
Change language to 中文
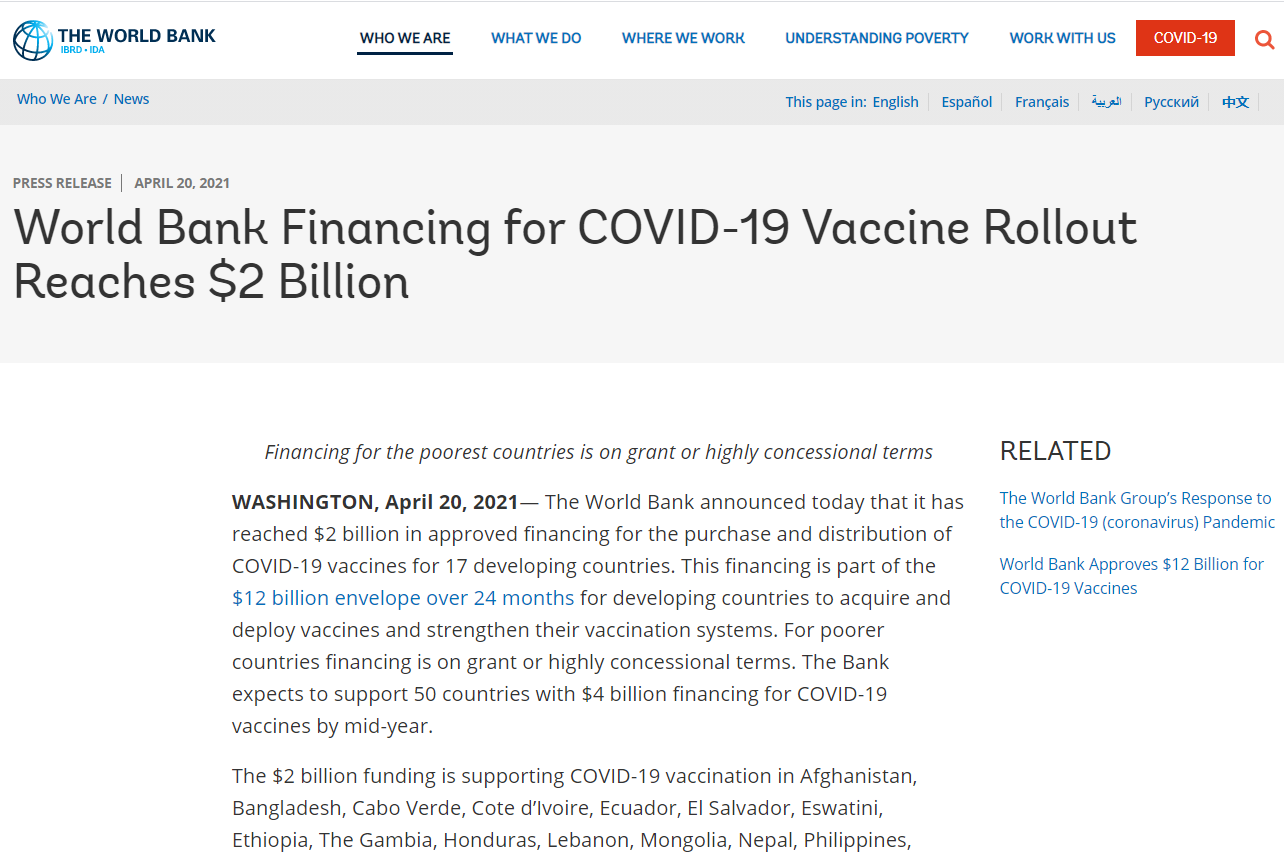tap(1235, 101)
